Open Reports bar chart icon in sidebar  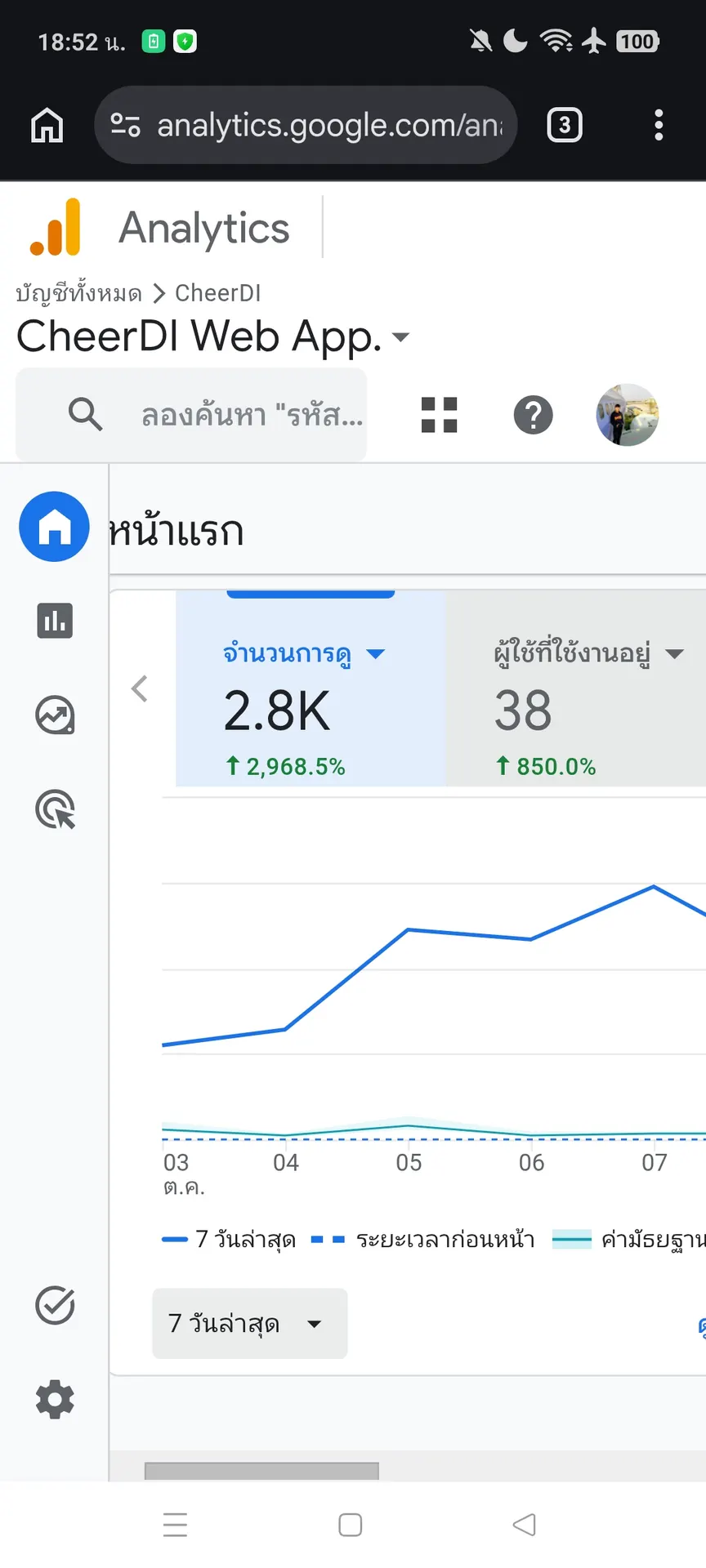55,621
